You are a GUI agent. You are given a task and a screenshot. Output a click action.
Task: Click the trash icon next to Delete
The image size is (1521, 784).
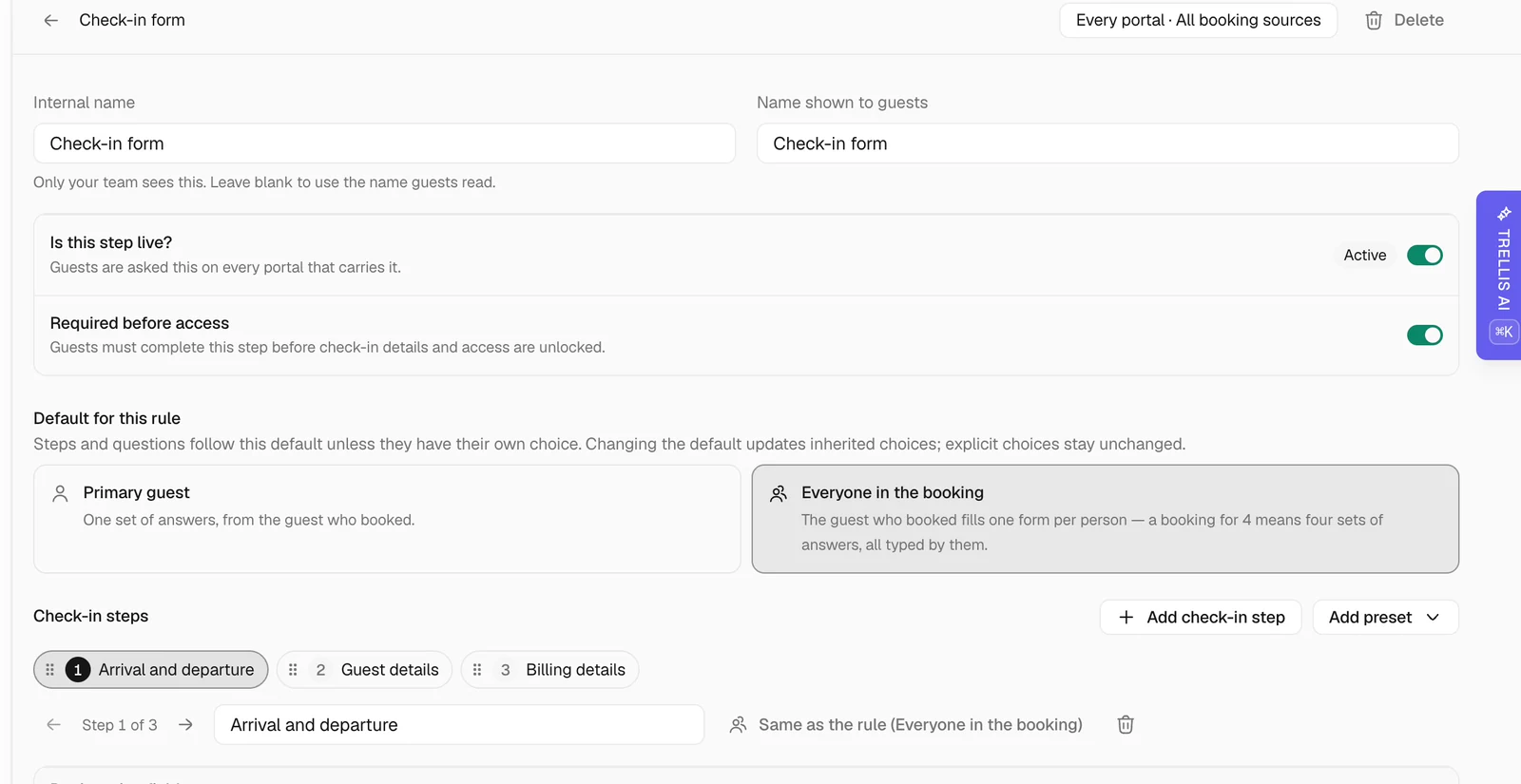tap(1374, 20)
